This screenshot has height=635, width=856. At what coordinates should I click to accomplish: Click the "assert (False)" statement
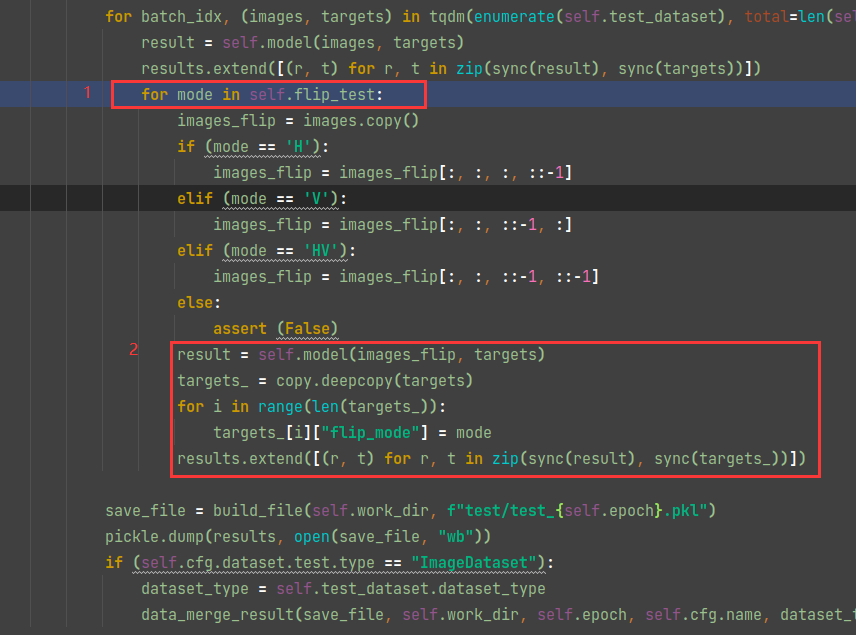pos(275,328)
